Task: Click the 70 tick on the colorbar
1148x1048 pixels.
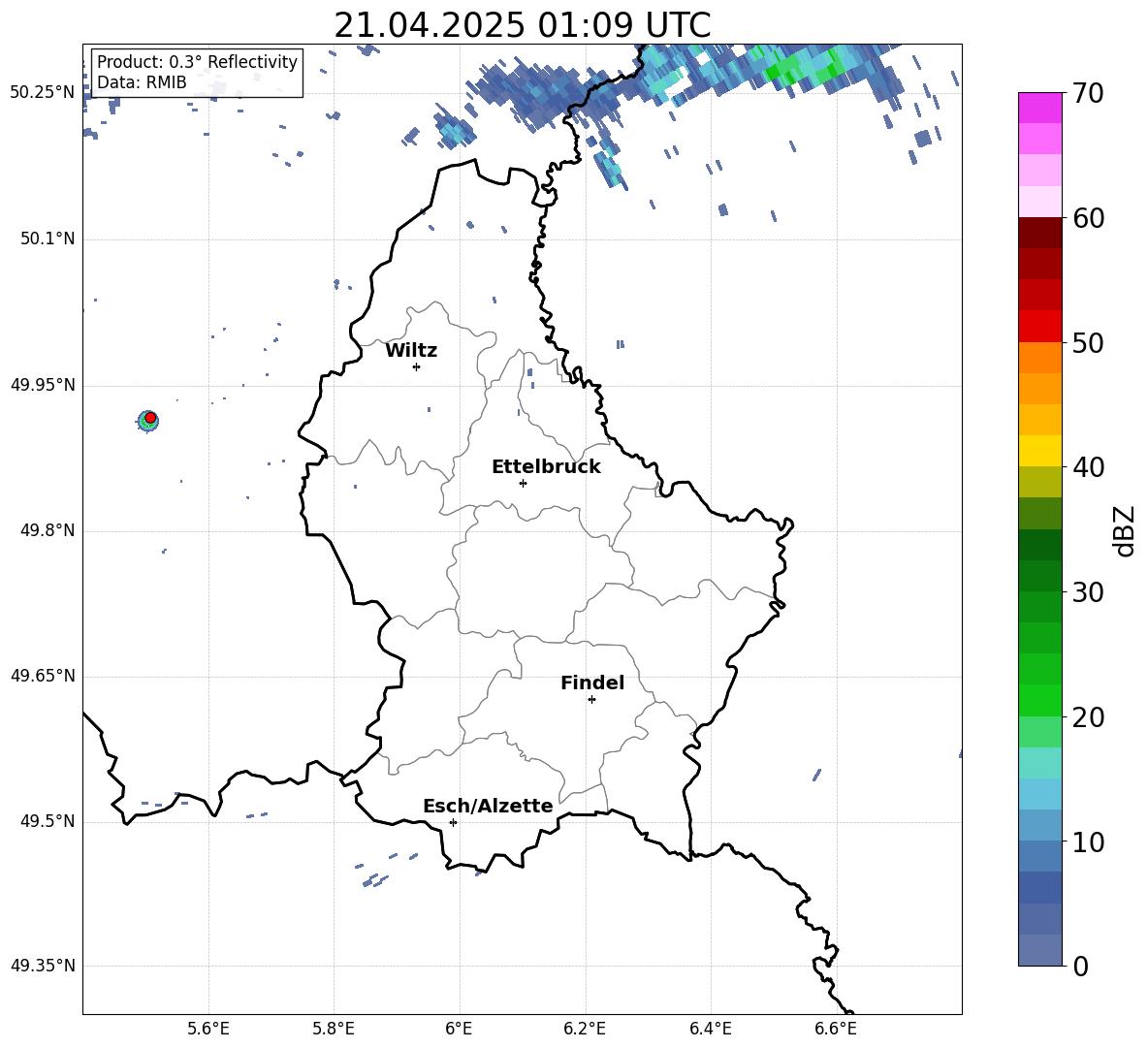Action: pyautogui.click(x=1088, y=94)
